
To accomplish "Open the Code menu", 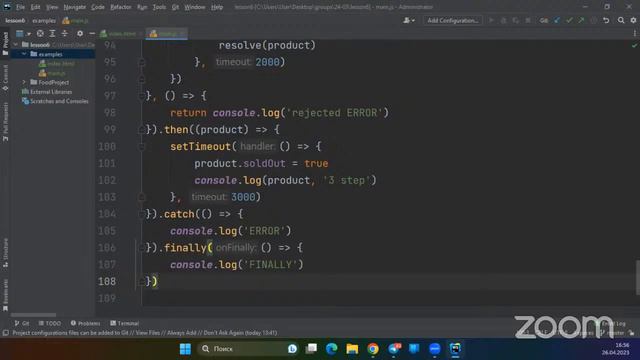I will (98, 7).
